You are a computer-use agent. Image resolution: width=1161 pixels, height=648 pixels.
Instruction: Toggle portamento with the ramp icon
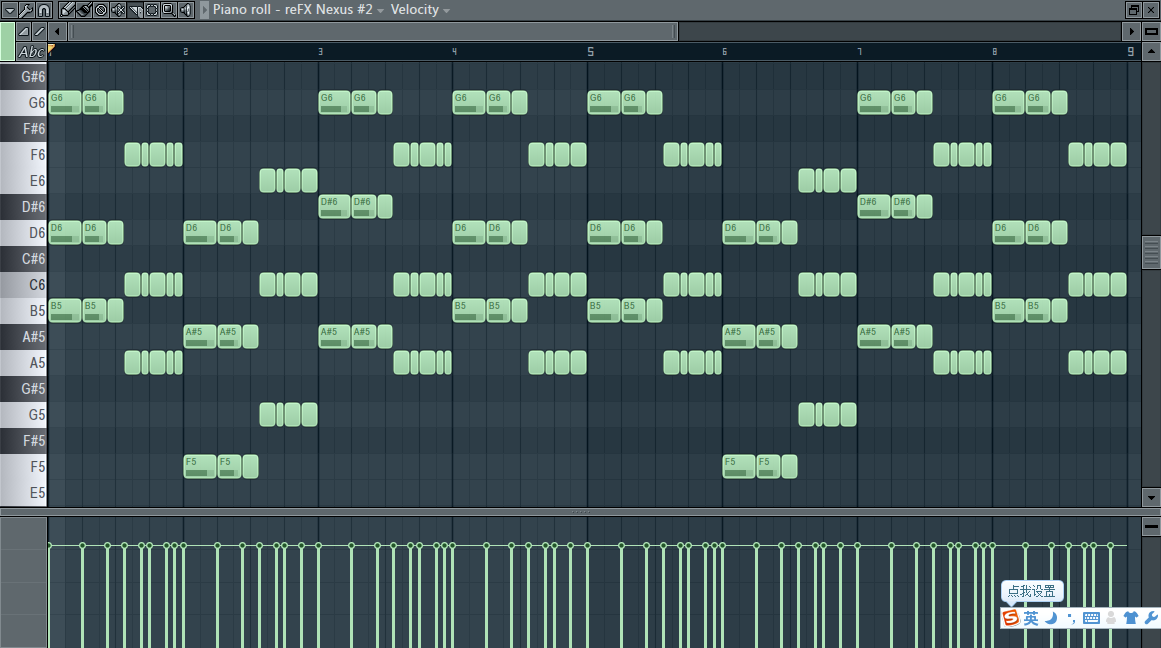coord(24,31)
